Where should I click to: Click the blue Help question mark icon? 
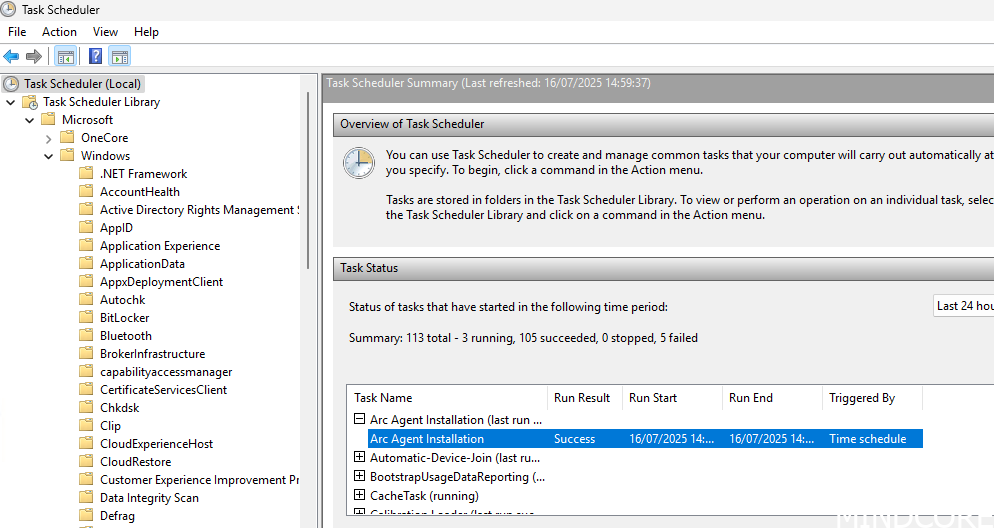(x=96, y=56)
